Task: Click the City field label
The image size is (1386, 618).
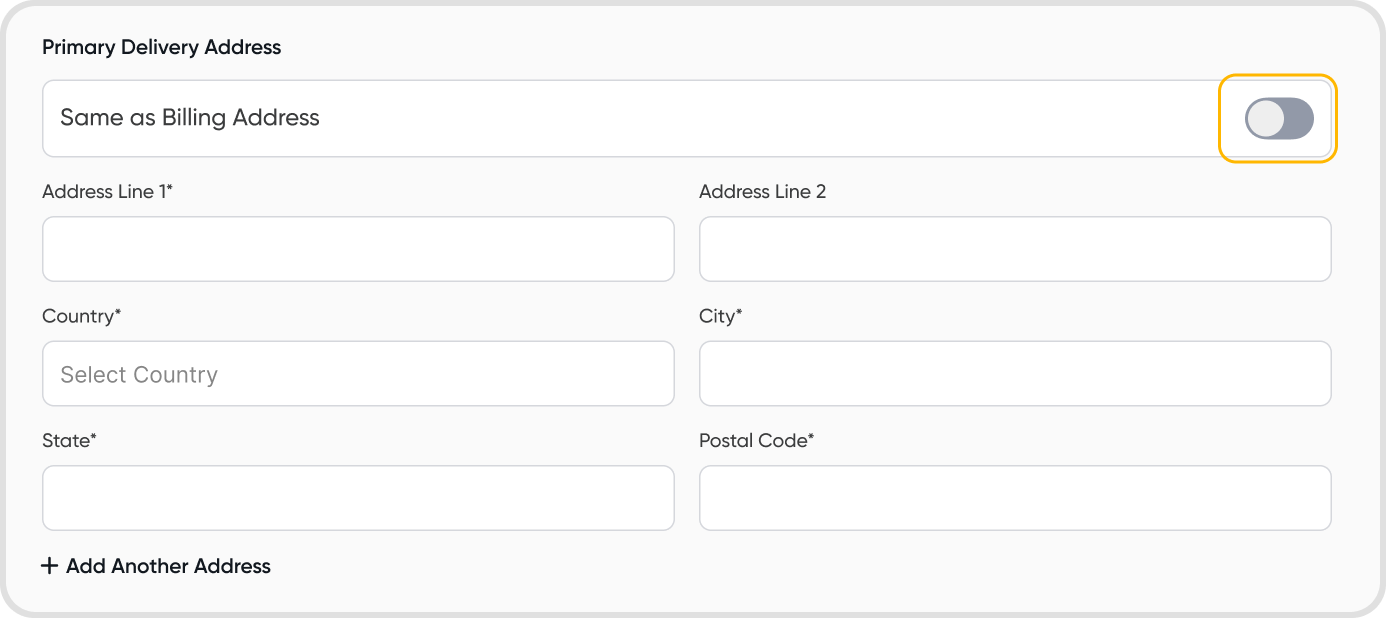Action: tap(720, 316)
